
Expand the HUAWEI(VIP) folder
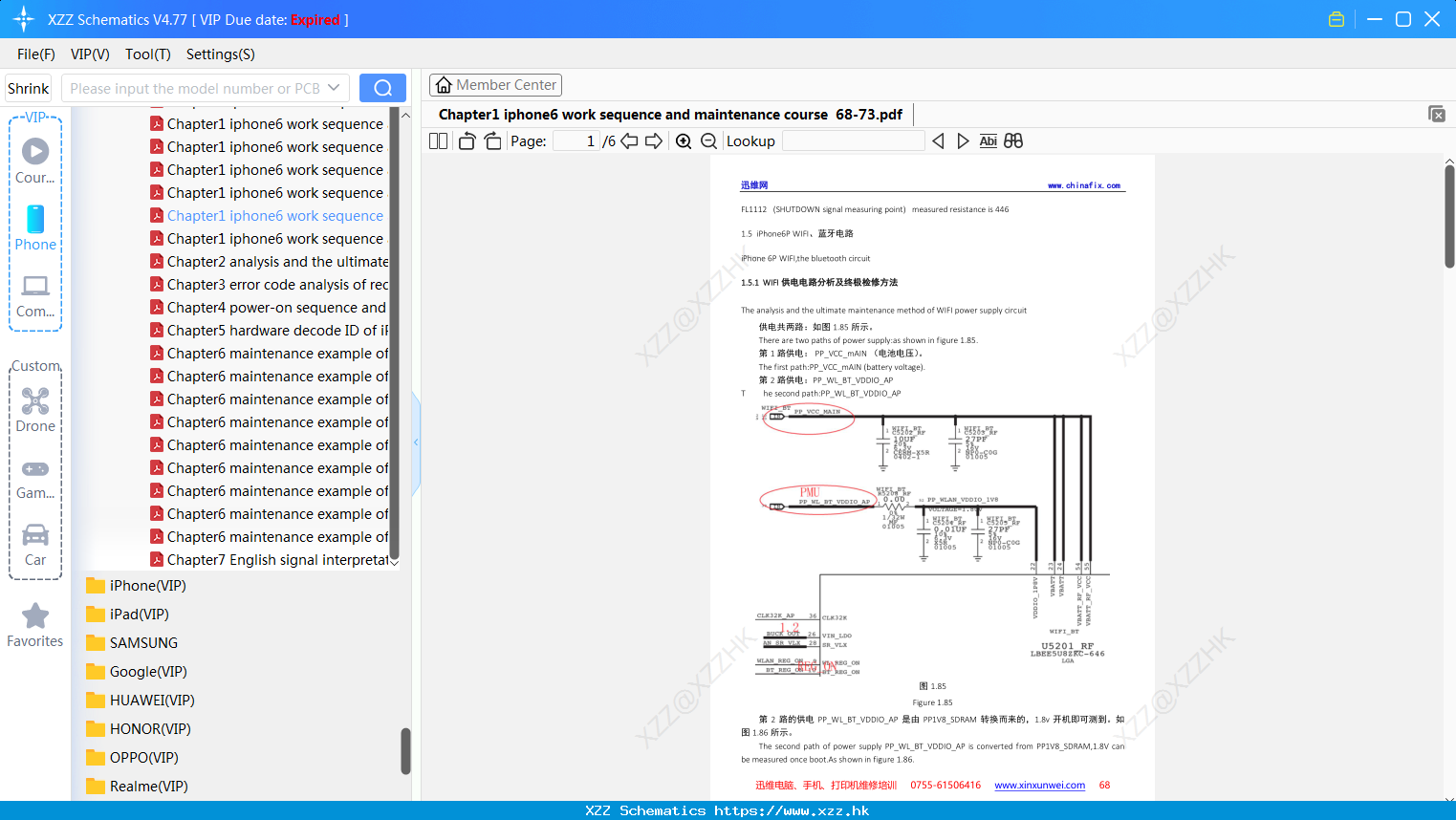[141, 701]
